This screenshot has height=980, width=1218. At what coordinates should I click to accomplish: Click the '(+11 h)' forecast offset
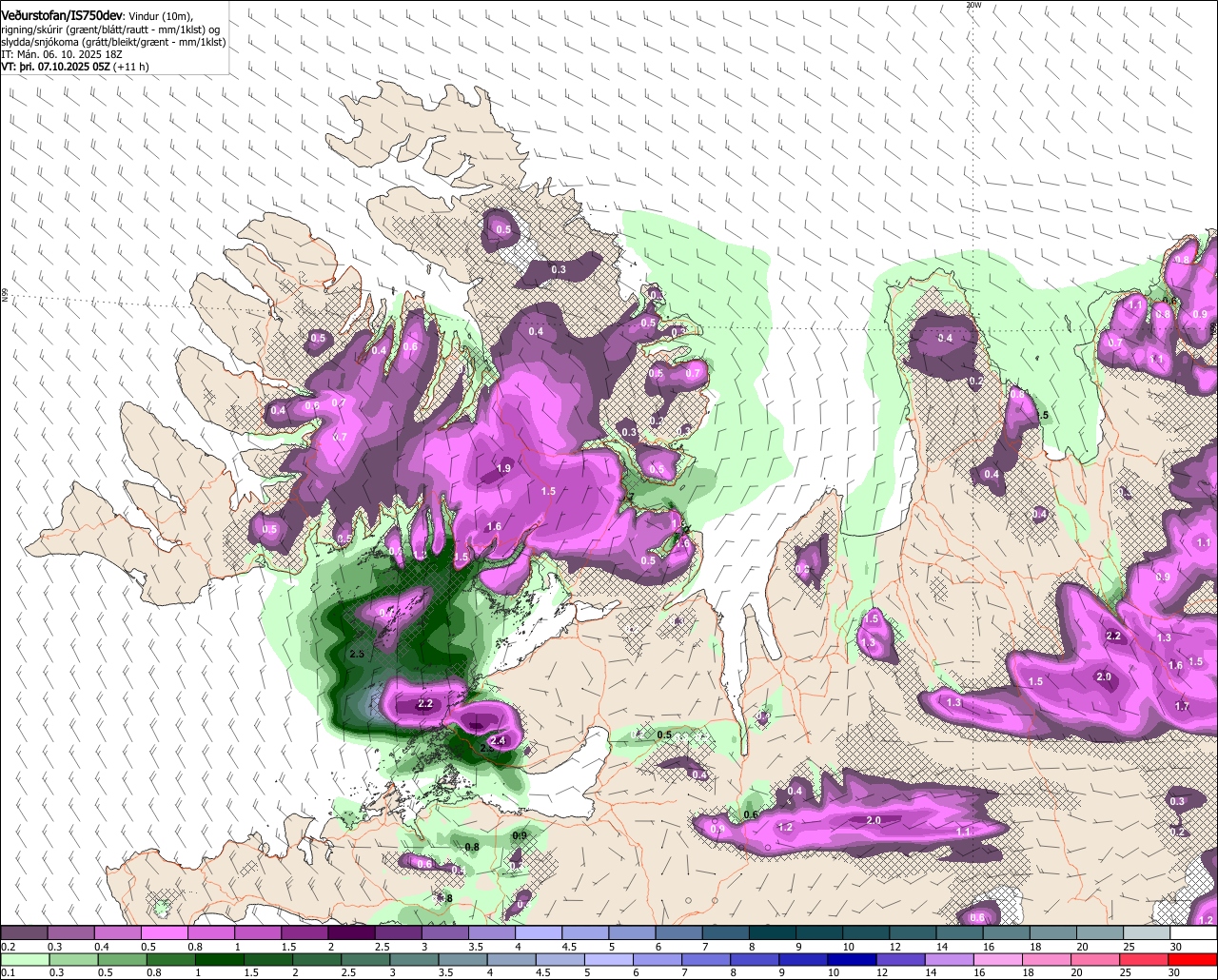[131, 67]
